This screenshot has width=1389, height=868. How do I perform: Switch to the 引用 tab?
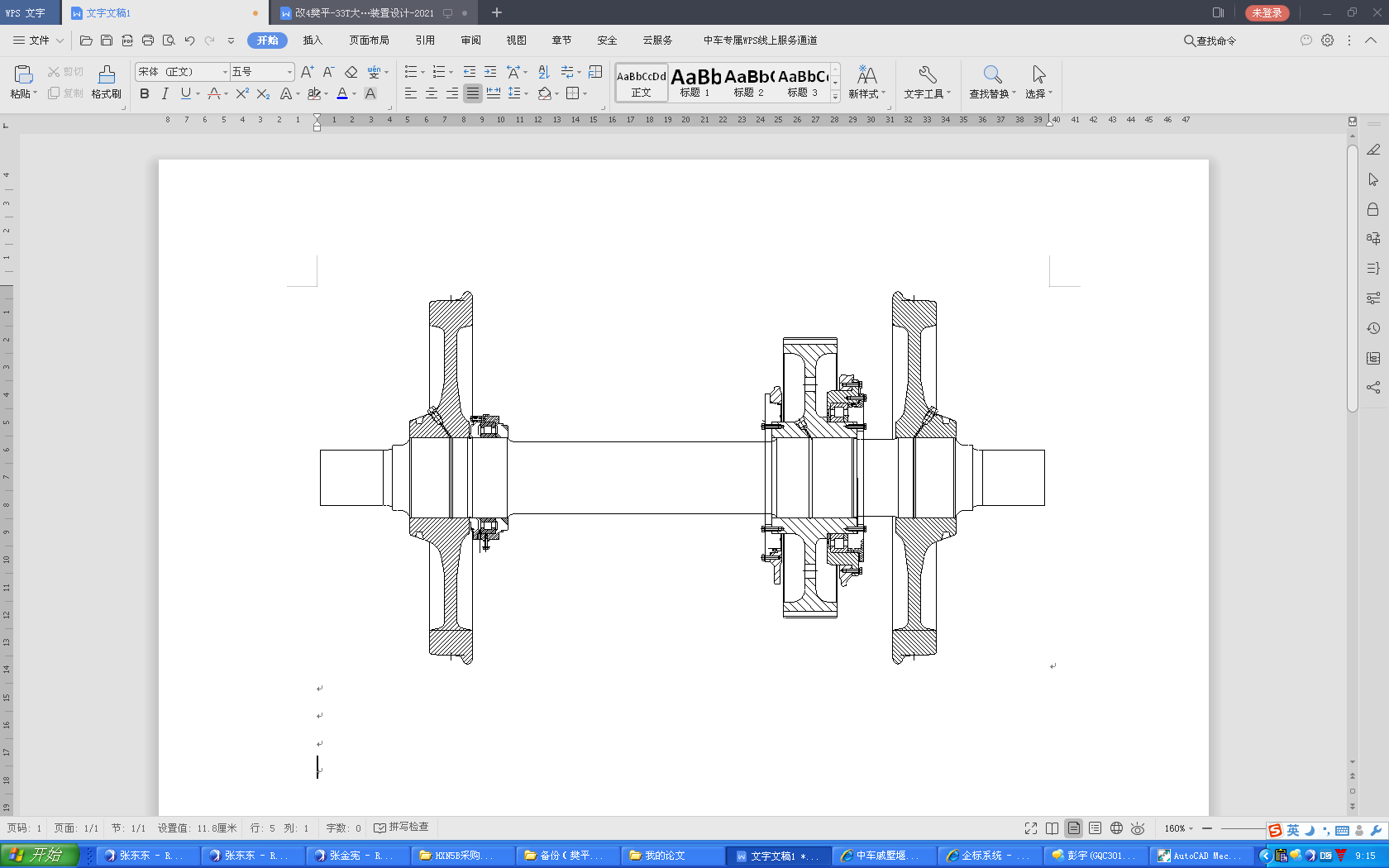[x=425, y=40]
